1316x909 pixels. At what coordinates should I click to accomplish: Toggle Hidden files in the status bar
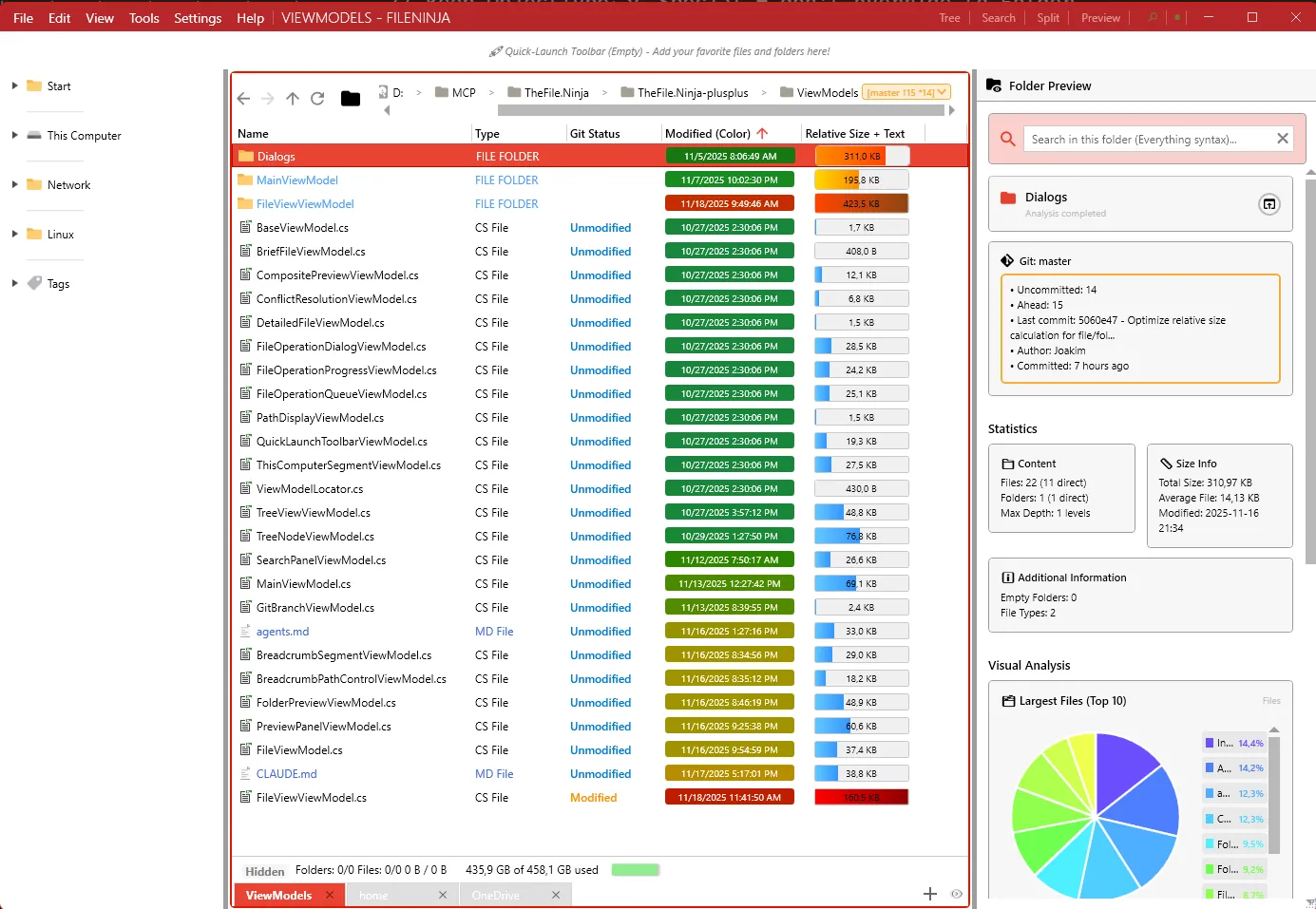pos(264,871)
